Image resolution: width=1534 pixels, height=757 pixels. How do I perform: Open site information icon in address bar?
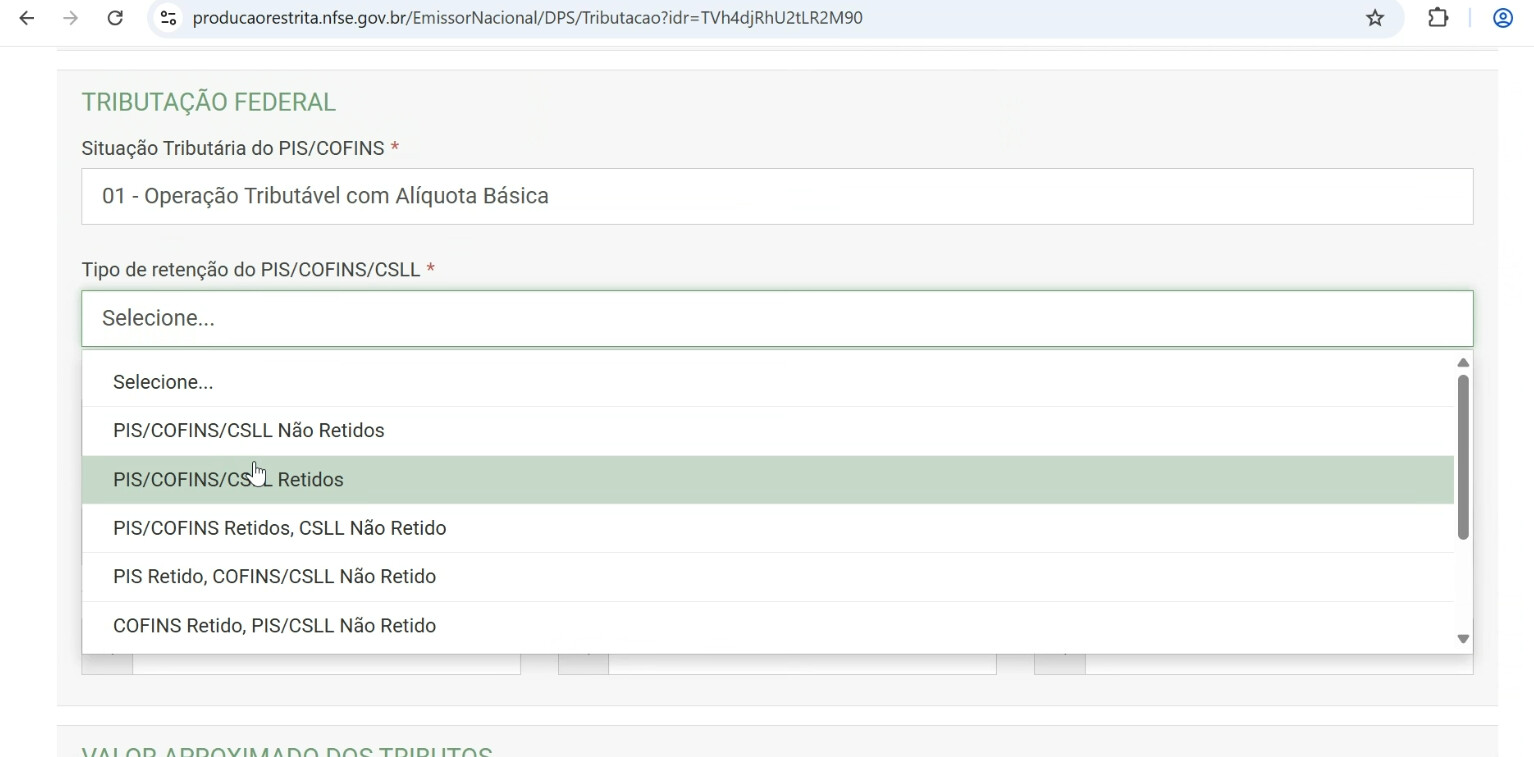point(168,18)
